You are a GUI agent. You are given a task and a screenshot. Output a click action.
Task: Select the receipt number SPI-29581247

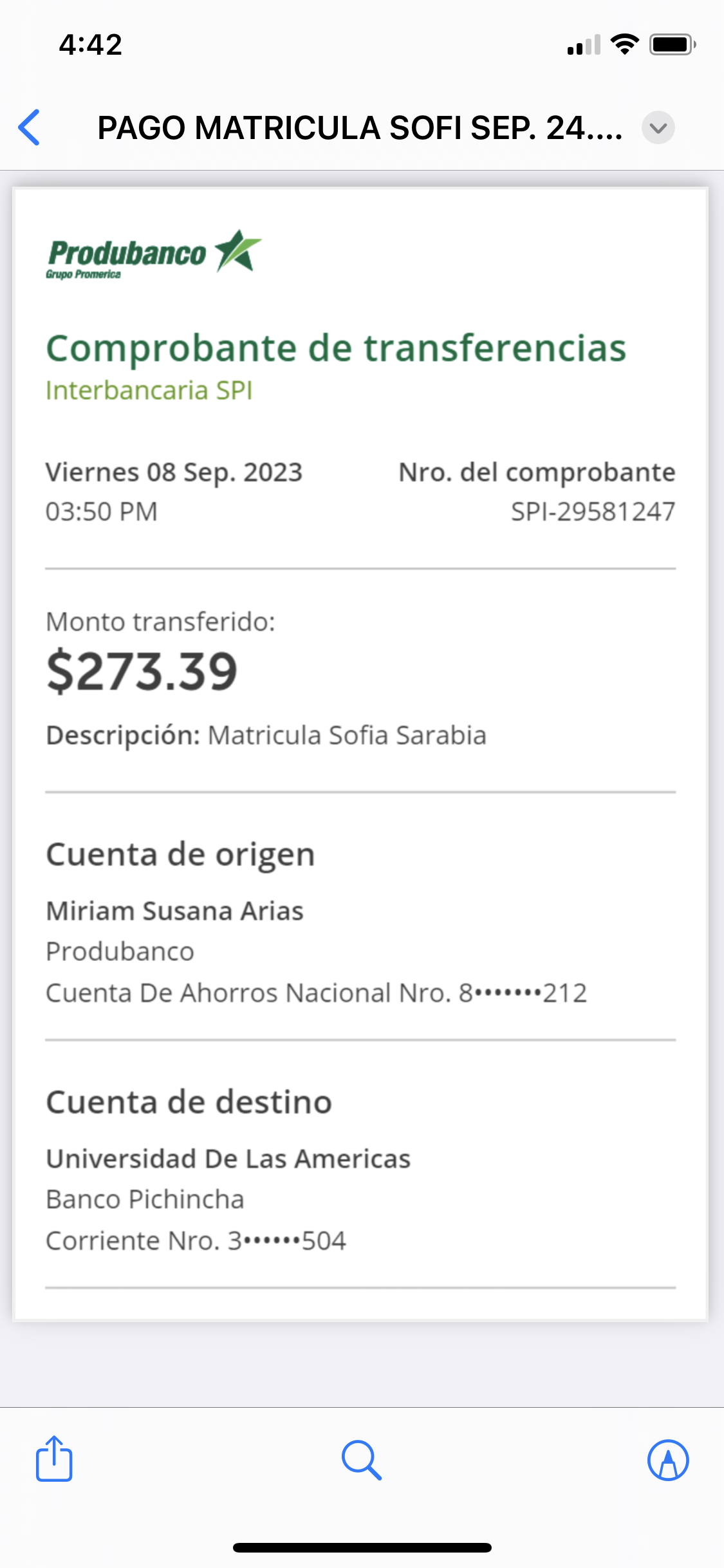pos(593,512)
